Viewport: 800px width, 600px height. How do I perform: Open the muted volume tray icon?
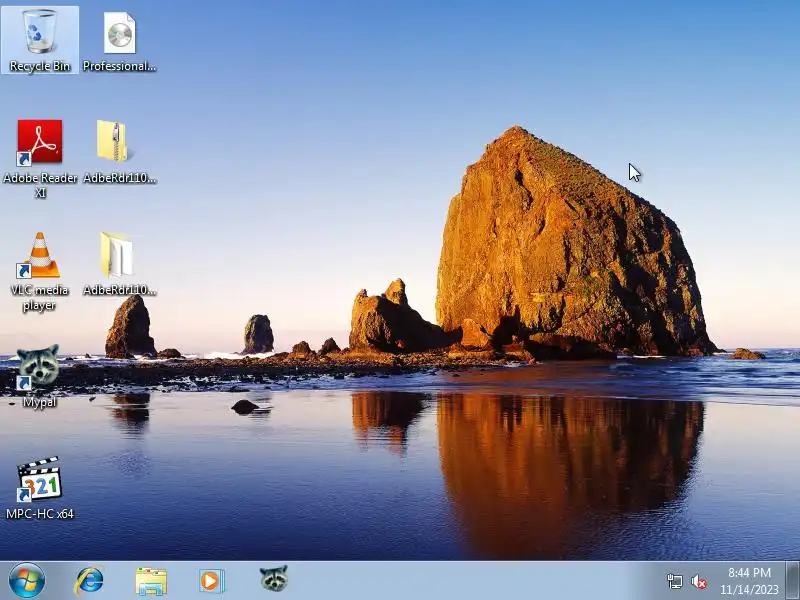[x=699, y=581]
